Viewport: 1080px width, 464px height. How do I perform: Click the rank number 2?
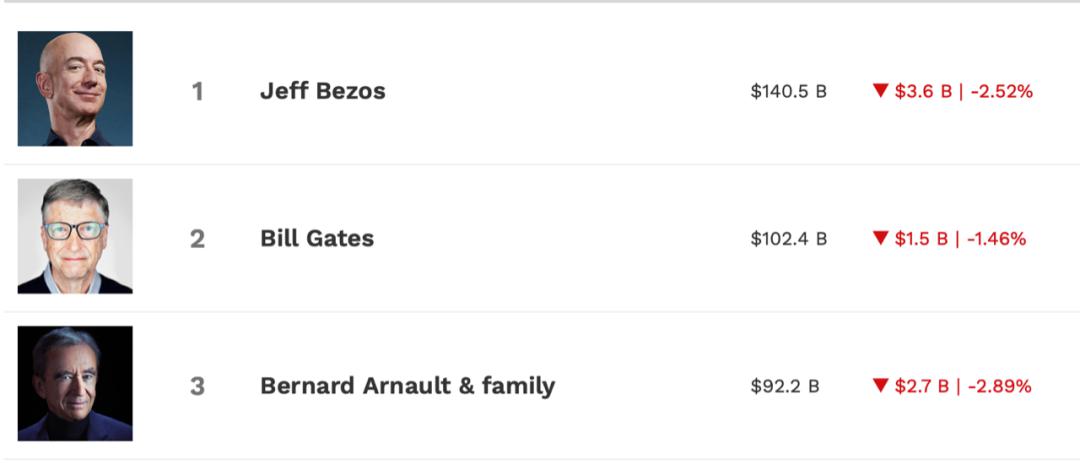(x=197, y=239)
